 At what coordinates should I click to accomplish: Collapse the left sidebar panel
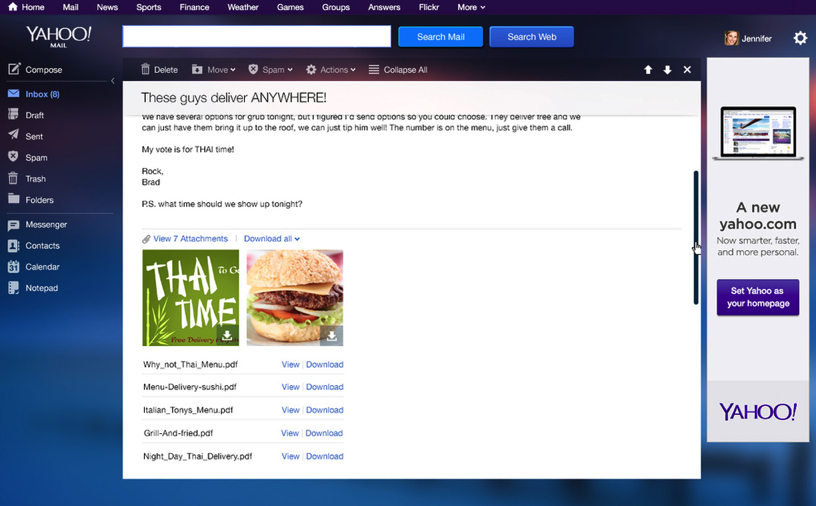click(x=112, y=81)
